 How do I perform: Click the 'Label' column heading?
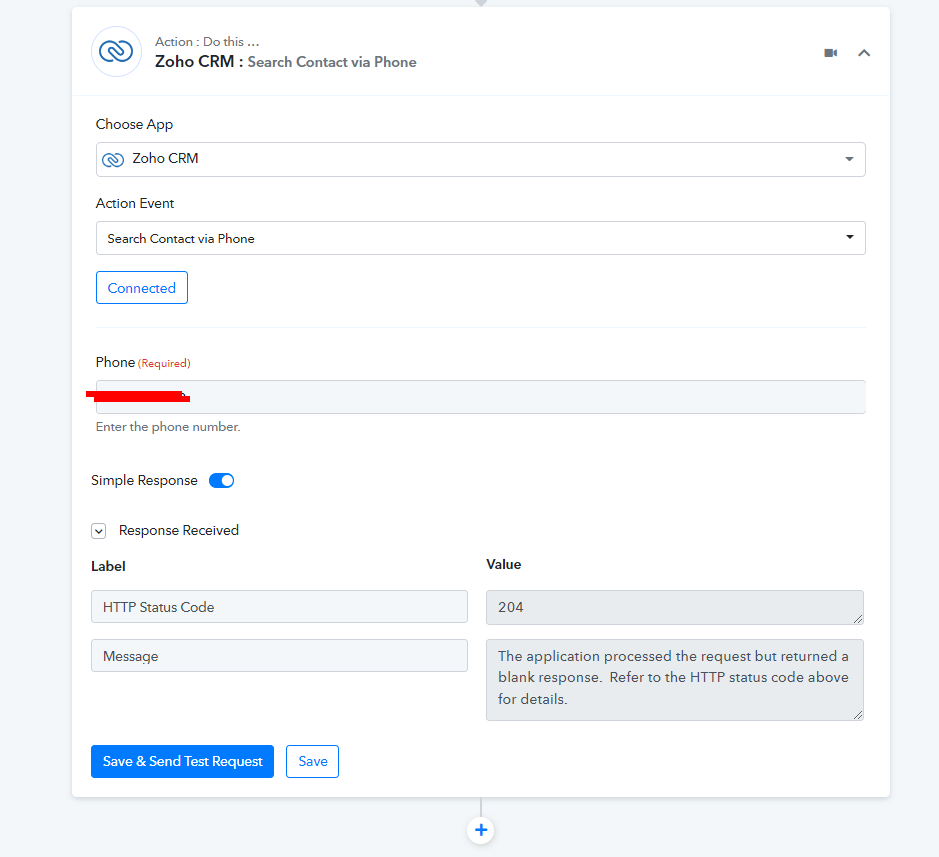108,566
